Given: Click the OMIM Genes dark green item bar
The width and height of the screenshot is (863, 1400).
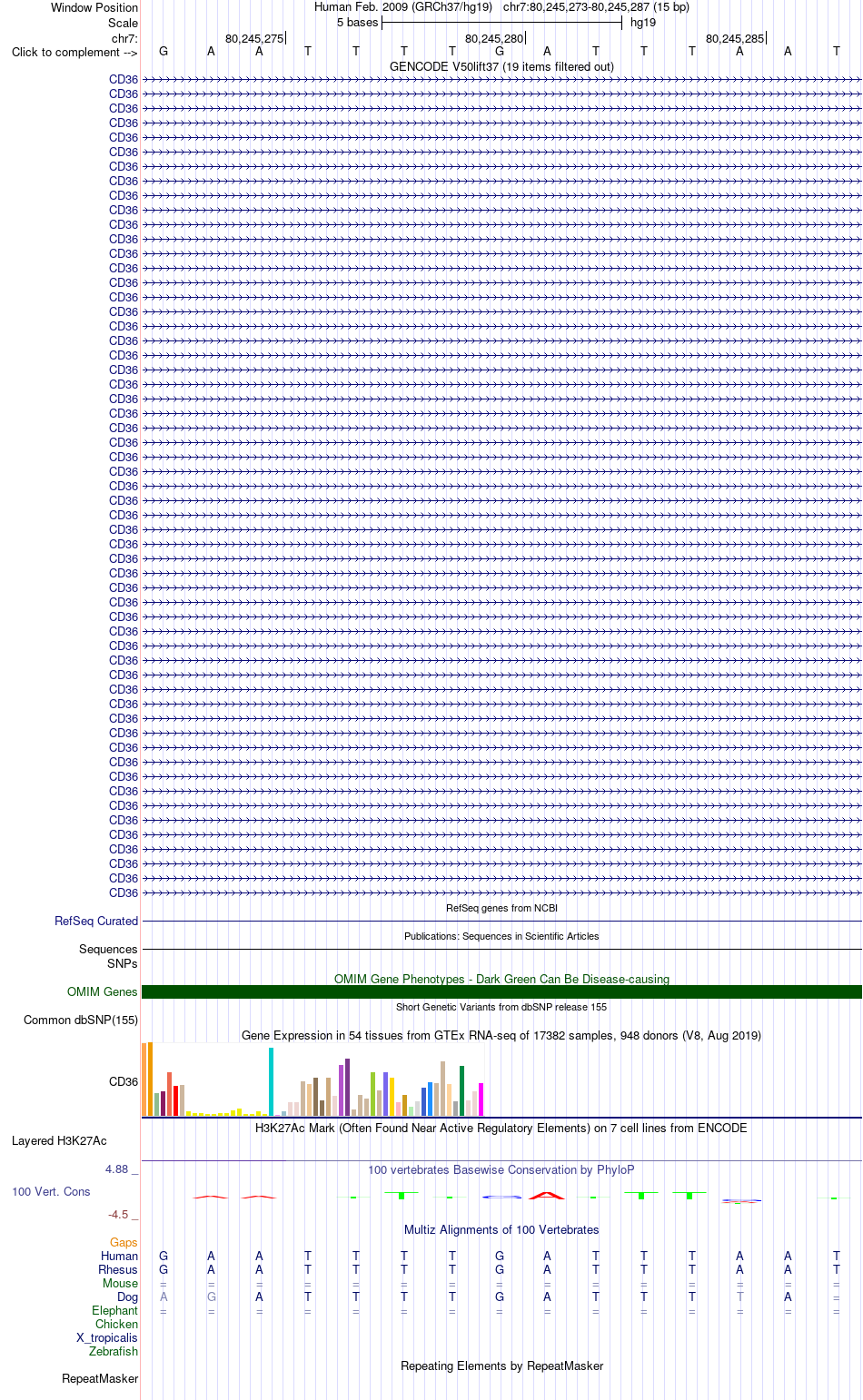Looking at the screenshot, I should coord(501,992).
